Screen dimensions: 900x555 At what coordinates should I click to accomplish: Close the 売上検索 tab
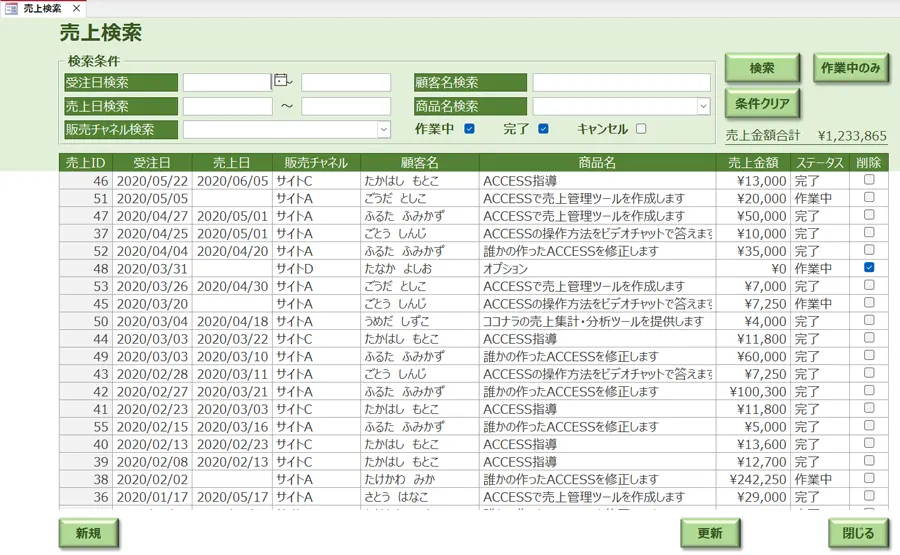77,8
